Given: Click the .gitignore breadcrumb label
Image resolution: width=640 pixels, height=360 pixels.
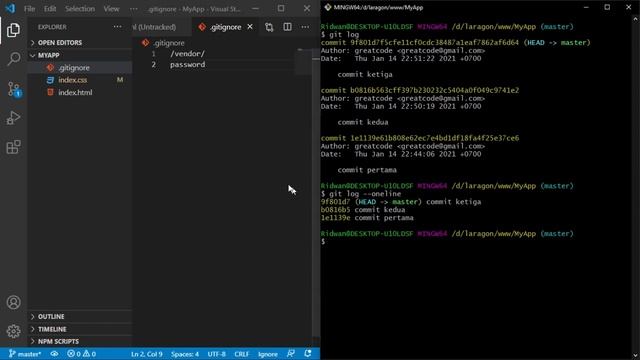Looking at the screenshot, I should tap(169, 43).
